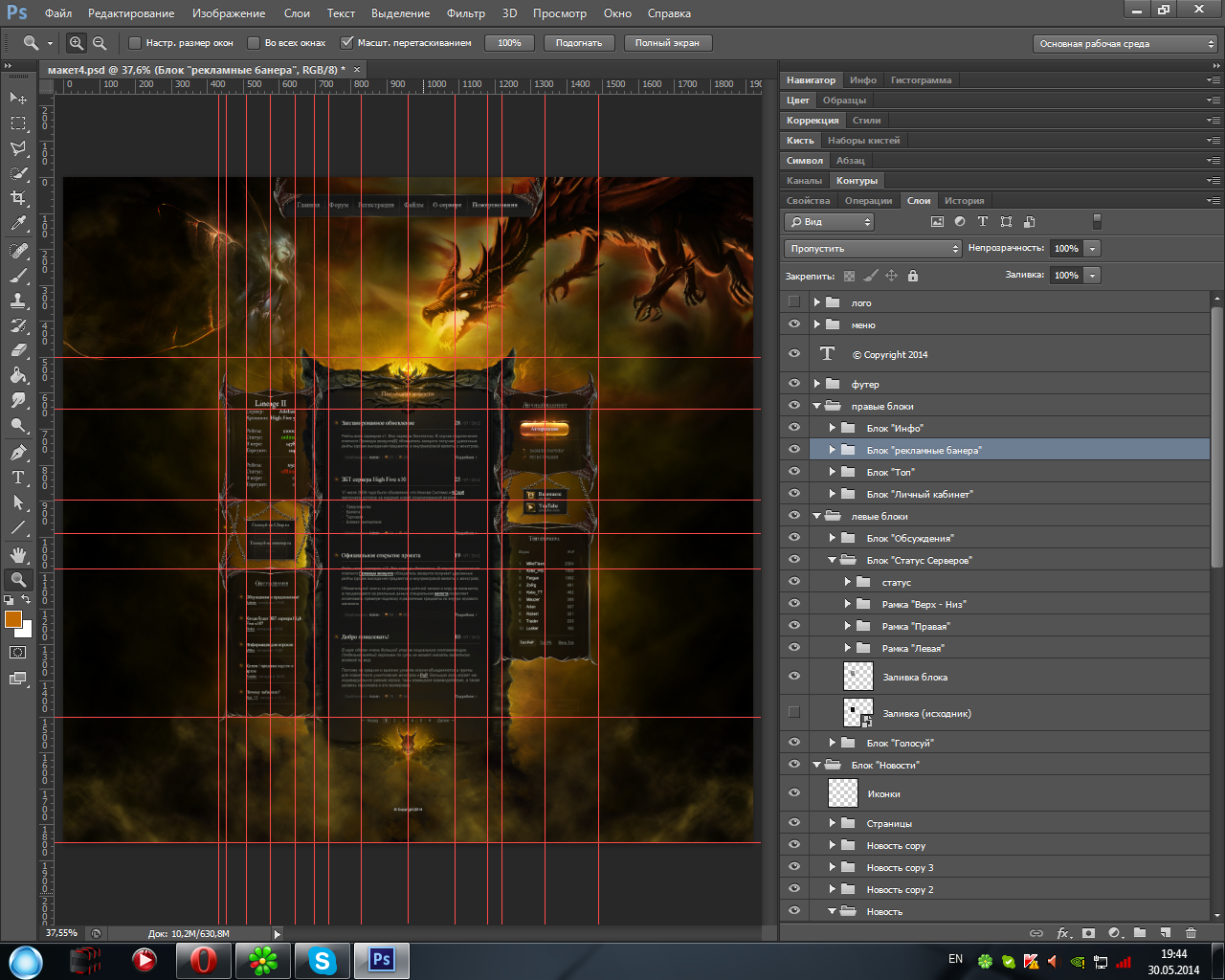Add a layer mask from Layers panel footer
The width and height of the screenshot is (1225, 980).
tap(1088, 932)
